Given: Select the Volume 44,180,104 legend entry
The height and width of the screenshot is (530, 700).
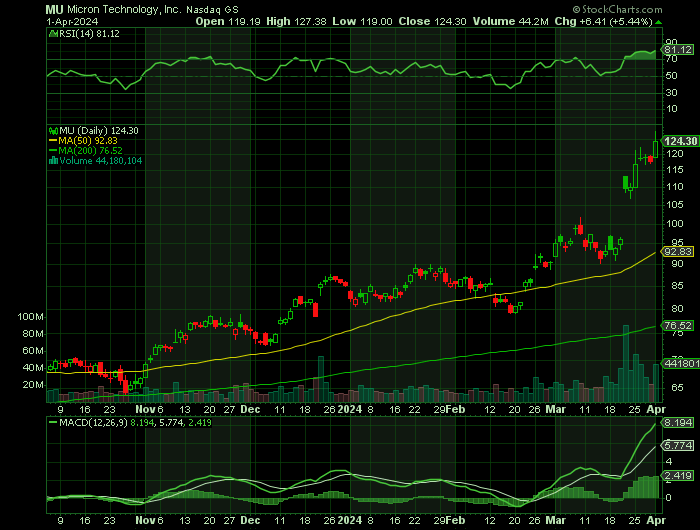Looking at the screenshot, I should (101, 161).
